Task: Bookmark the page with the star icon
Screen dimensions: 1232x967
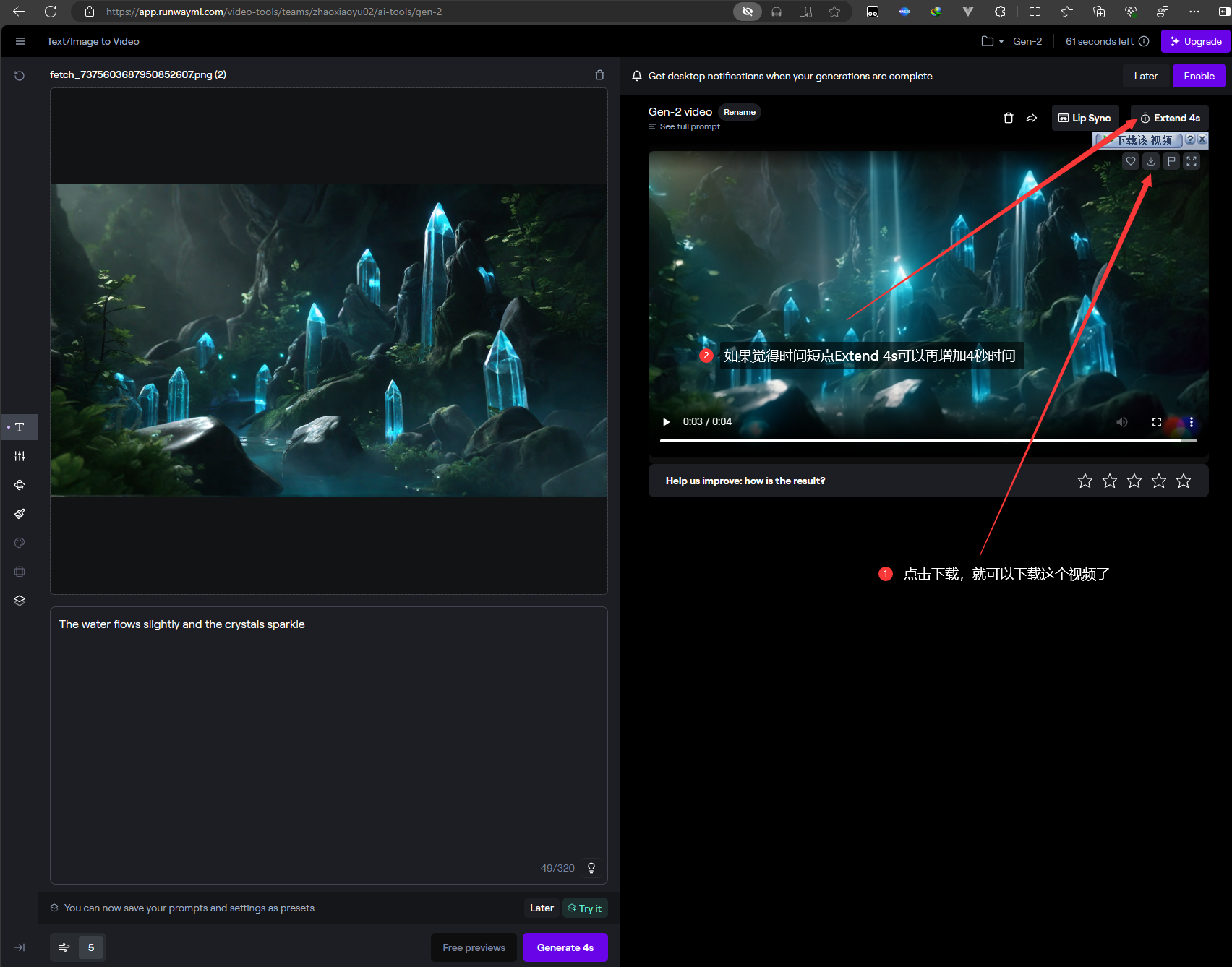Action: [834, 12]
